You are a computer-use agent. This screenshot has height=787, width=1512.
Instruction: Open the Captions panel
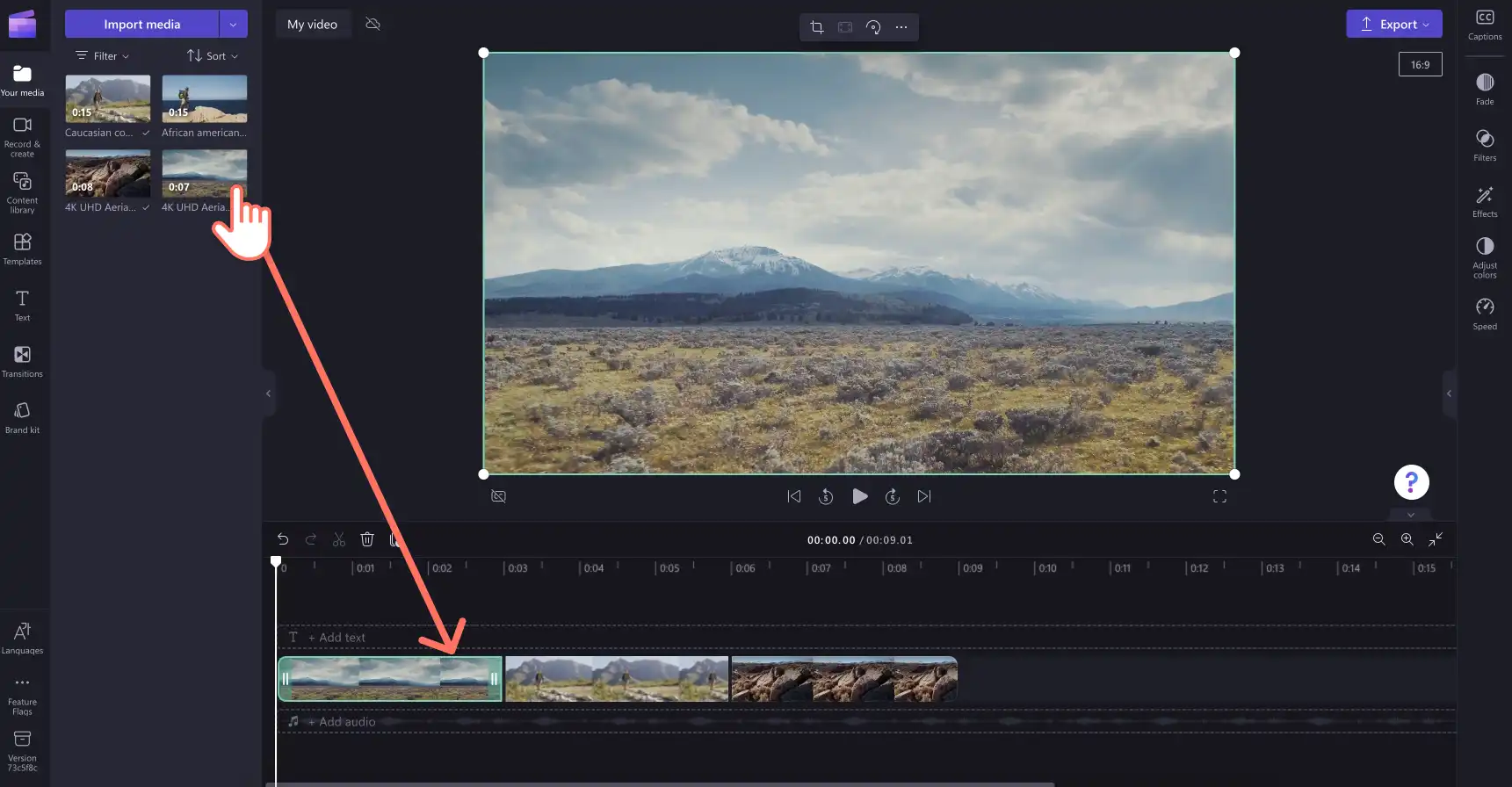point(1485,25)
